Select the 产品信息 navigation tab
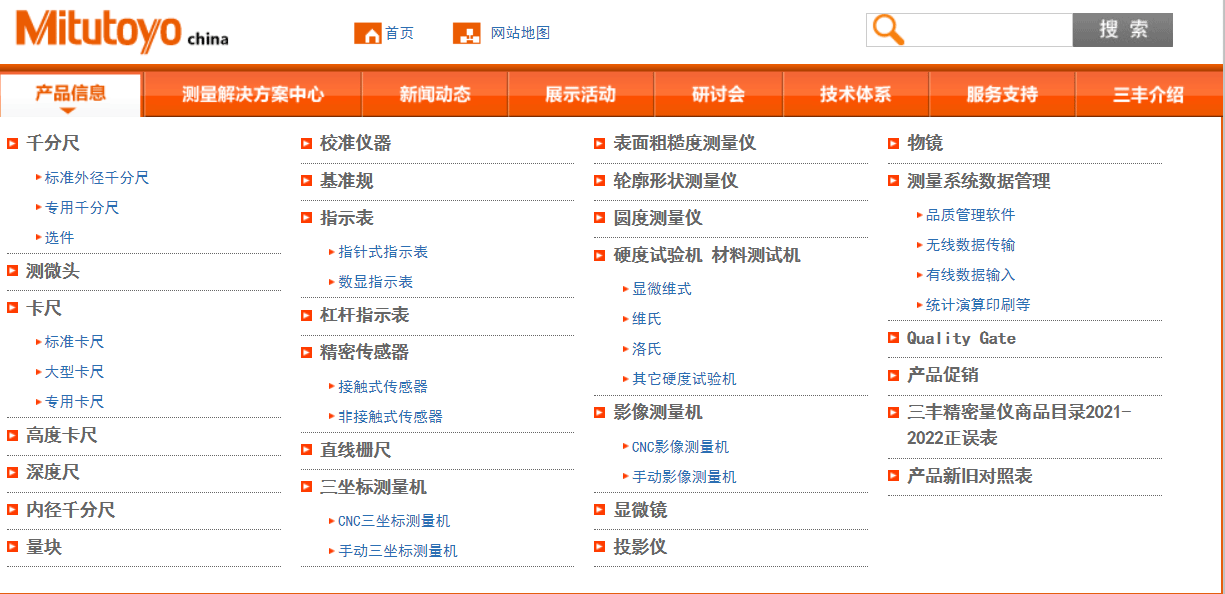Viewport: 1225px width, 594px height. (x=71, y=94)
